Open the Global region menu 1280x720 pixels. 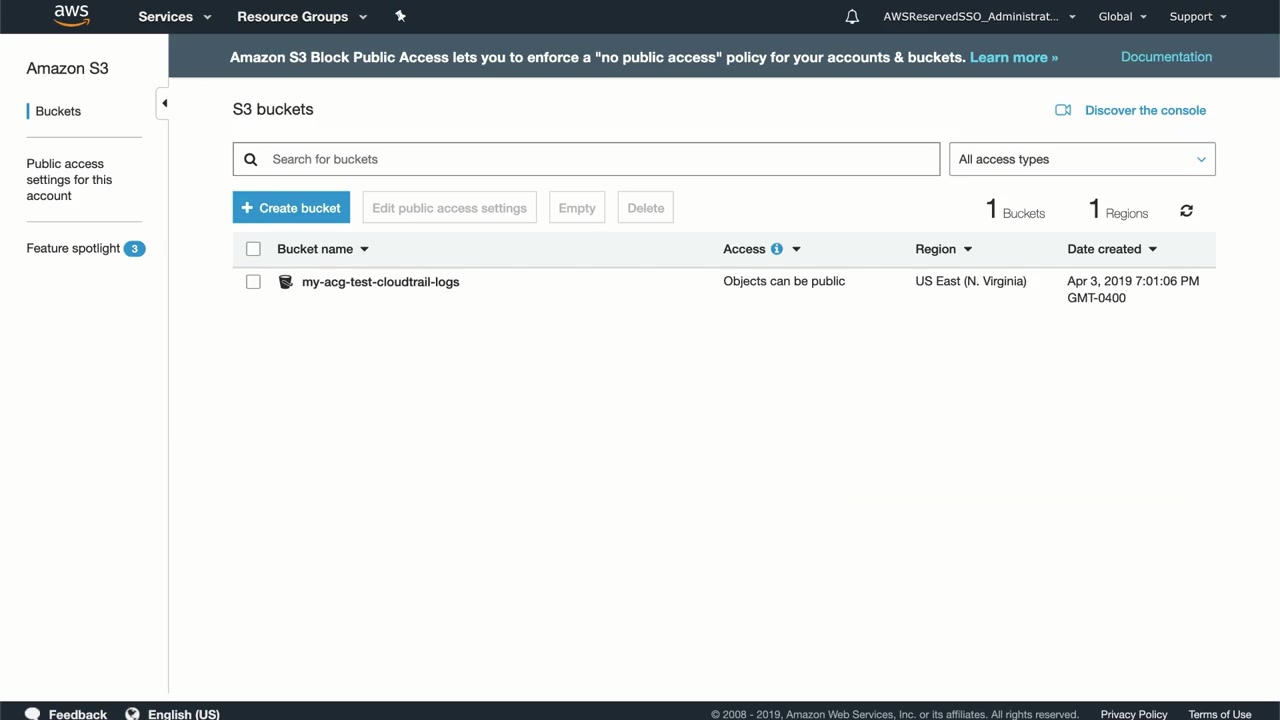coord(1123,16)
